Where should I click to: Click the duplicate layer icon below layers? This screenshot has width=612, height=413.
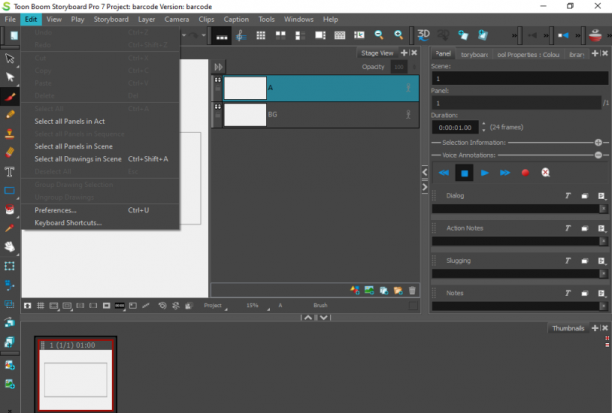[384, 290]
